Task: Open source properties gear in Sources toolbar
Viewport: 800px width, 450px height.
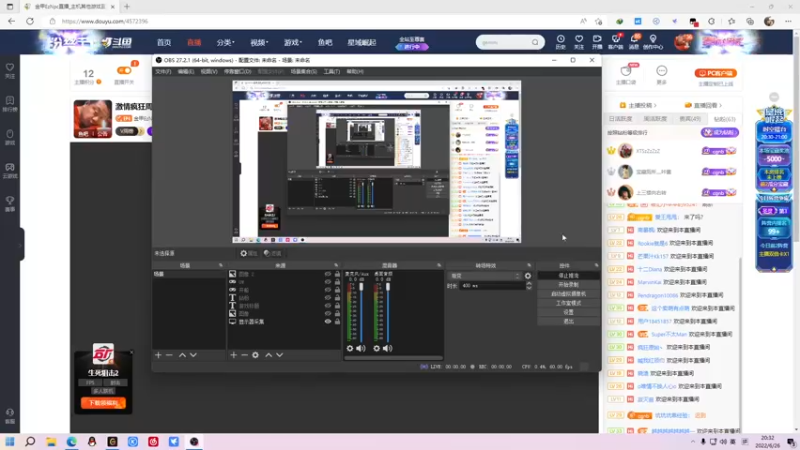Action: [x=256, y=355]
